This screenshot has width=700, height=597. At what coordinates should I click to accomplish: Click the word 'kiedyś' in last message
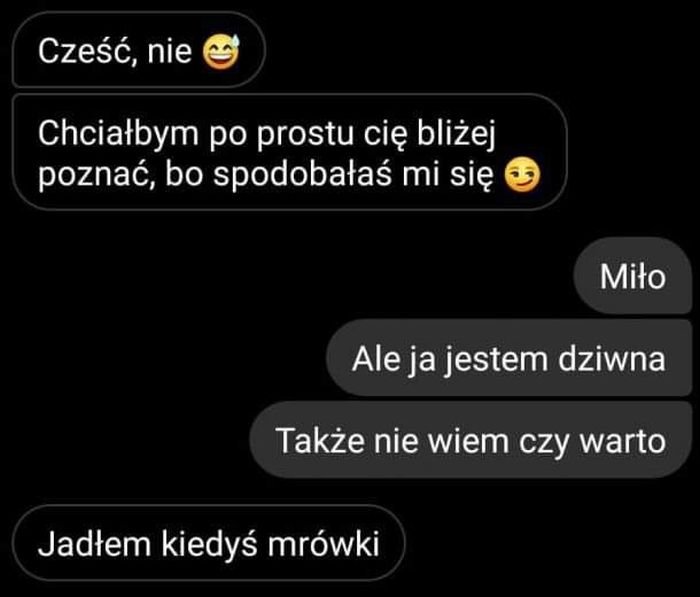[209, 544]
